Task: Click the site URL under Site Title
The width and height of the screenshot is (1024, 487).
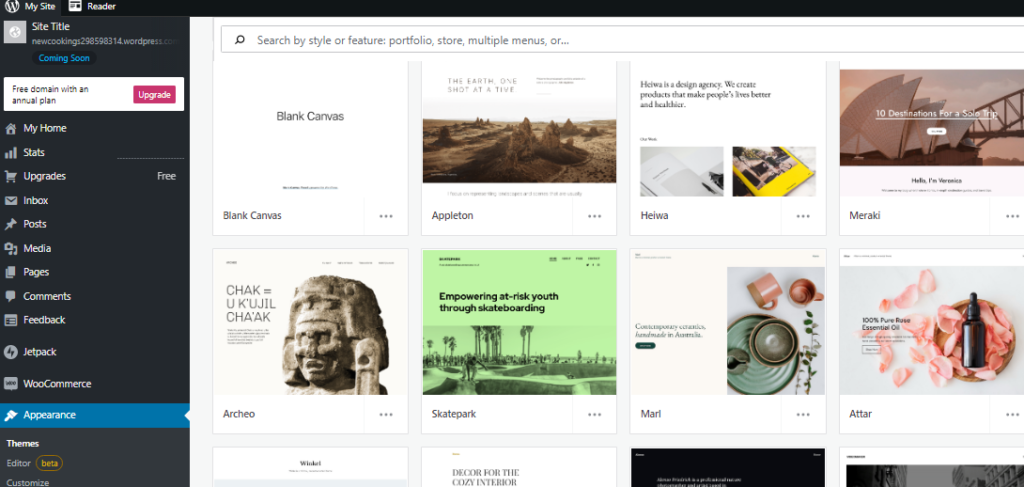Action: click(105, 40)
